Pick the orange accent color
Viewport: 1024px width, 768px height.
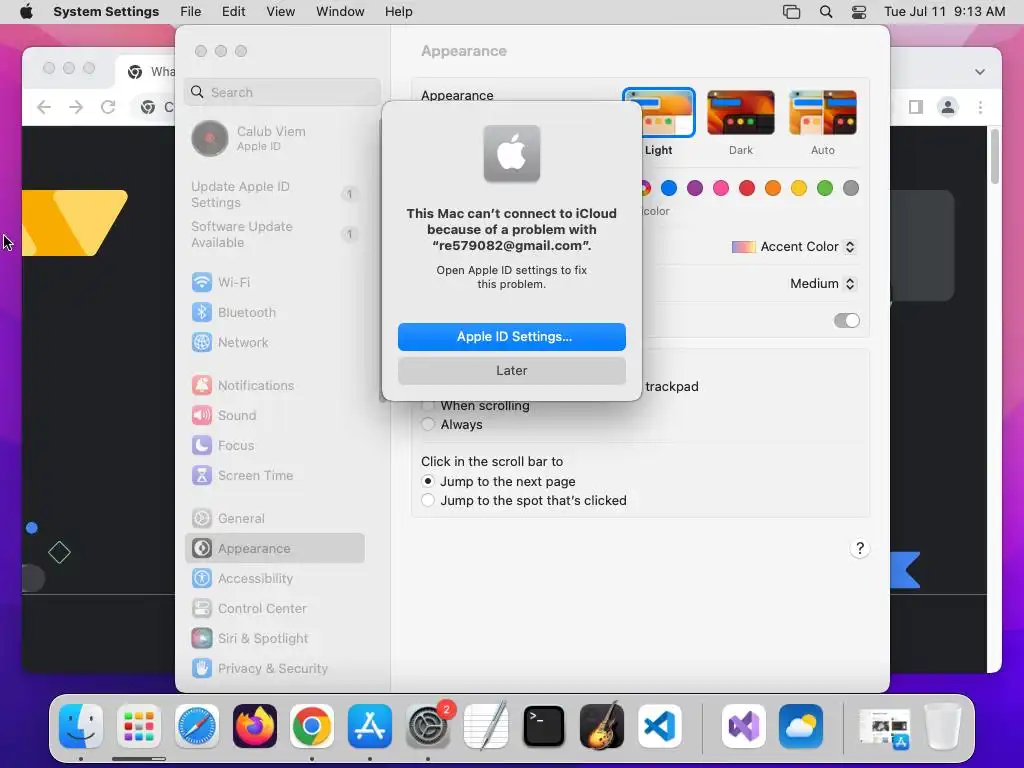click(773, 188)
